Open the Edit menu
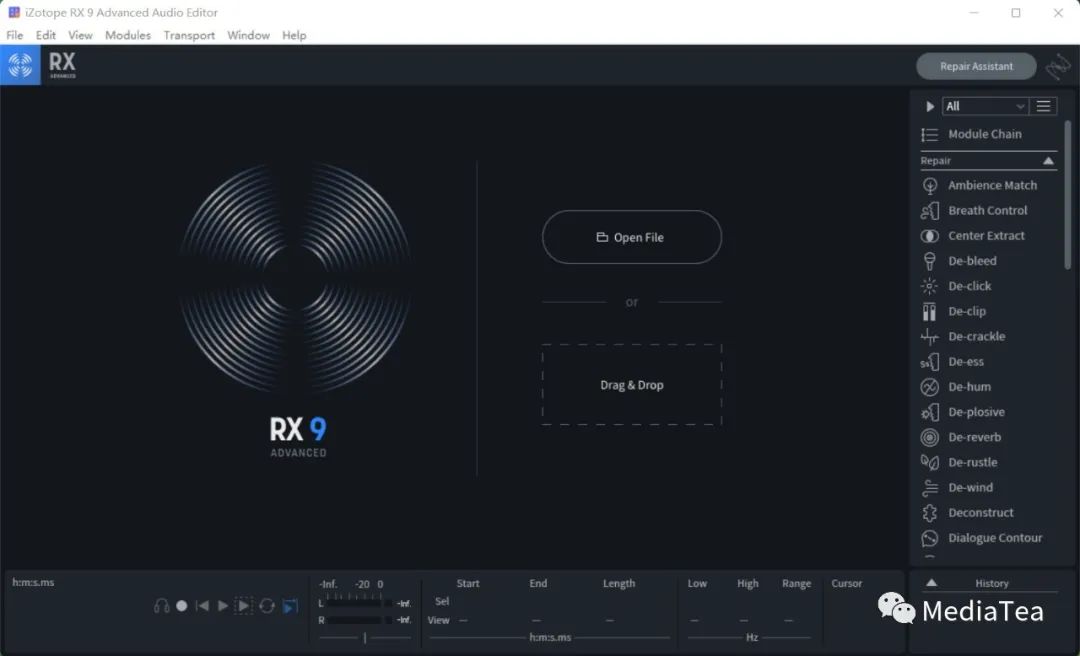 tap(45, 35)
